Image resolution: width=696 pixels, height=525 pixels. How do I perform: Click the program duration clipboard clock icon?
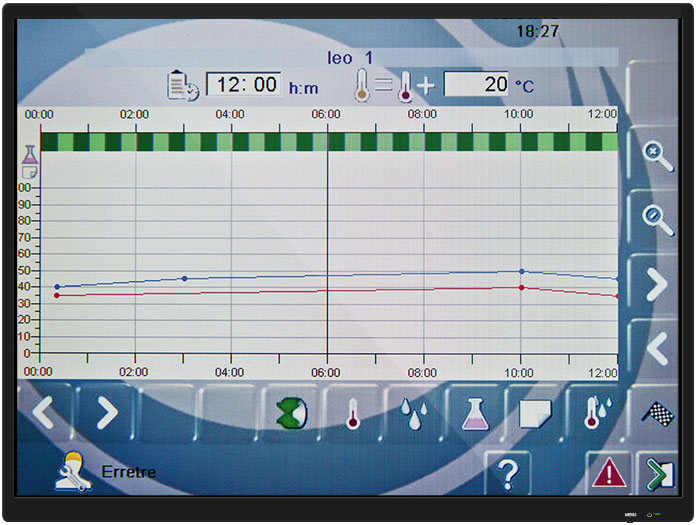point(182,85)
